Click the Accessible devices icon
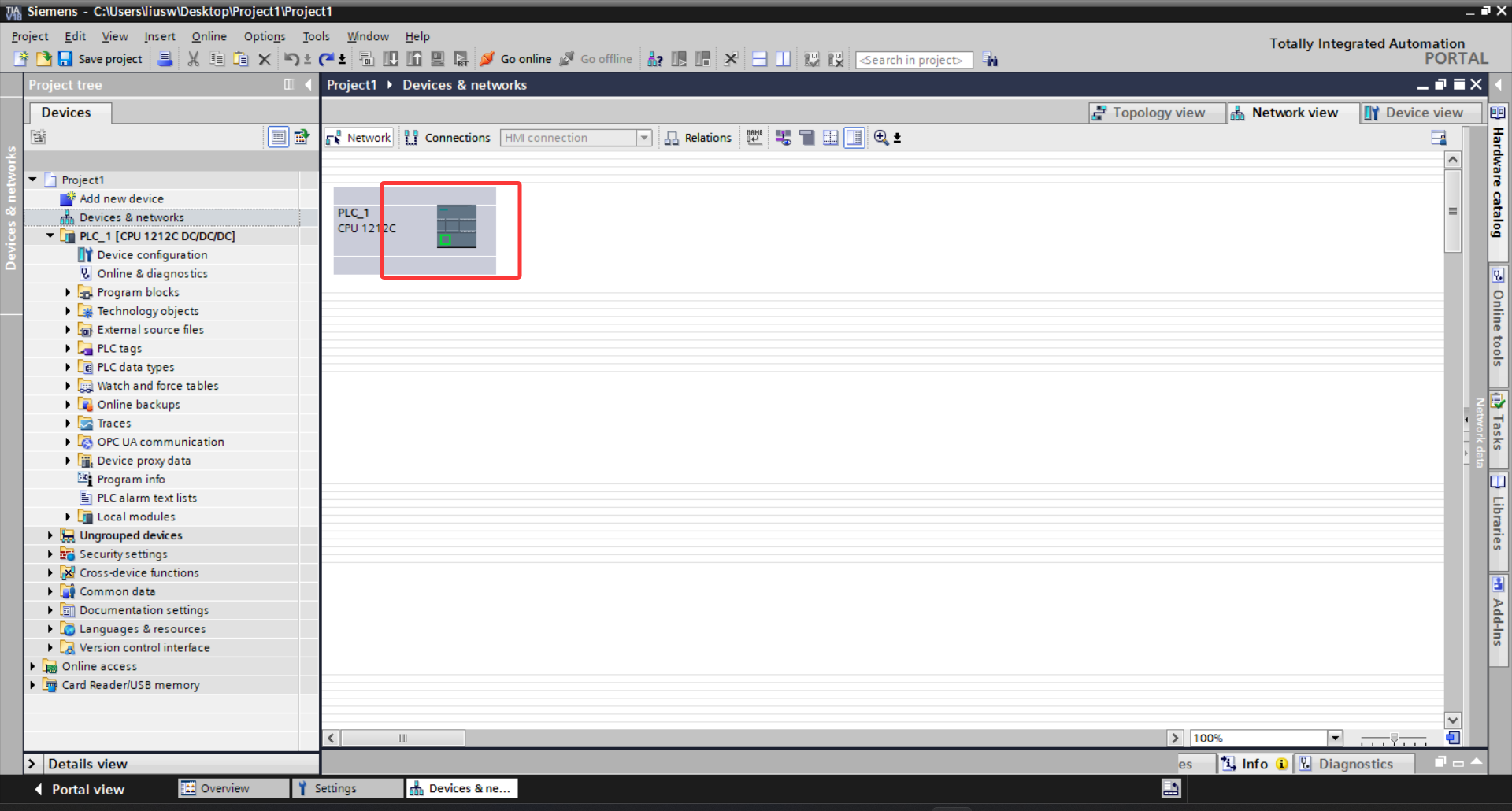Viewport: 1512px width, 811px height. coord(654,59)
